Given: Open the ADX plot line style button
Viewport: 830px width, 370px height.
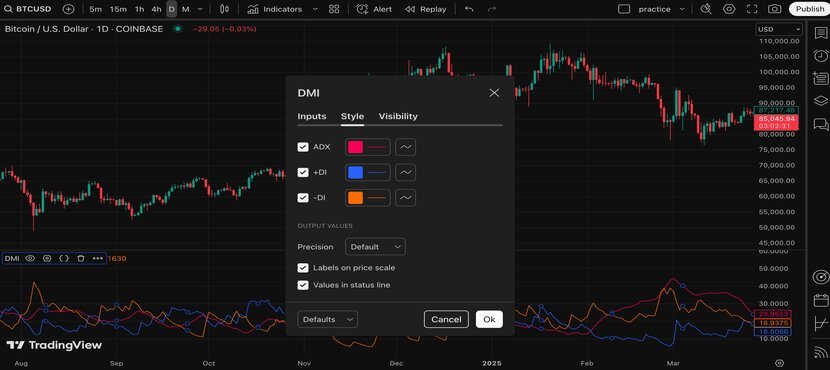Looking at the screenshot, I should pyautogui.click(x=405, y=147).
